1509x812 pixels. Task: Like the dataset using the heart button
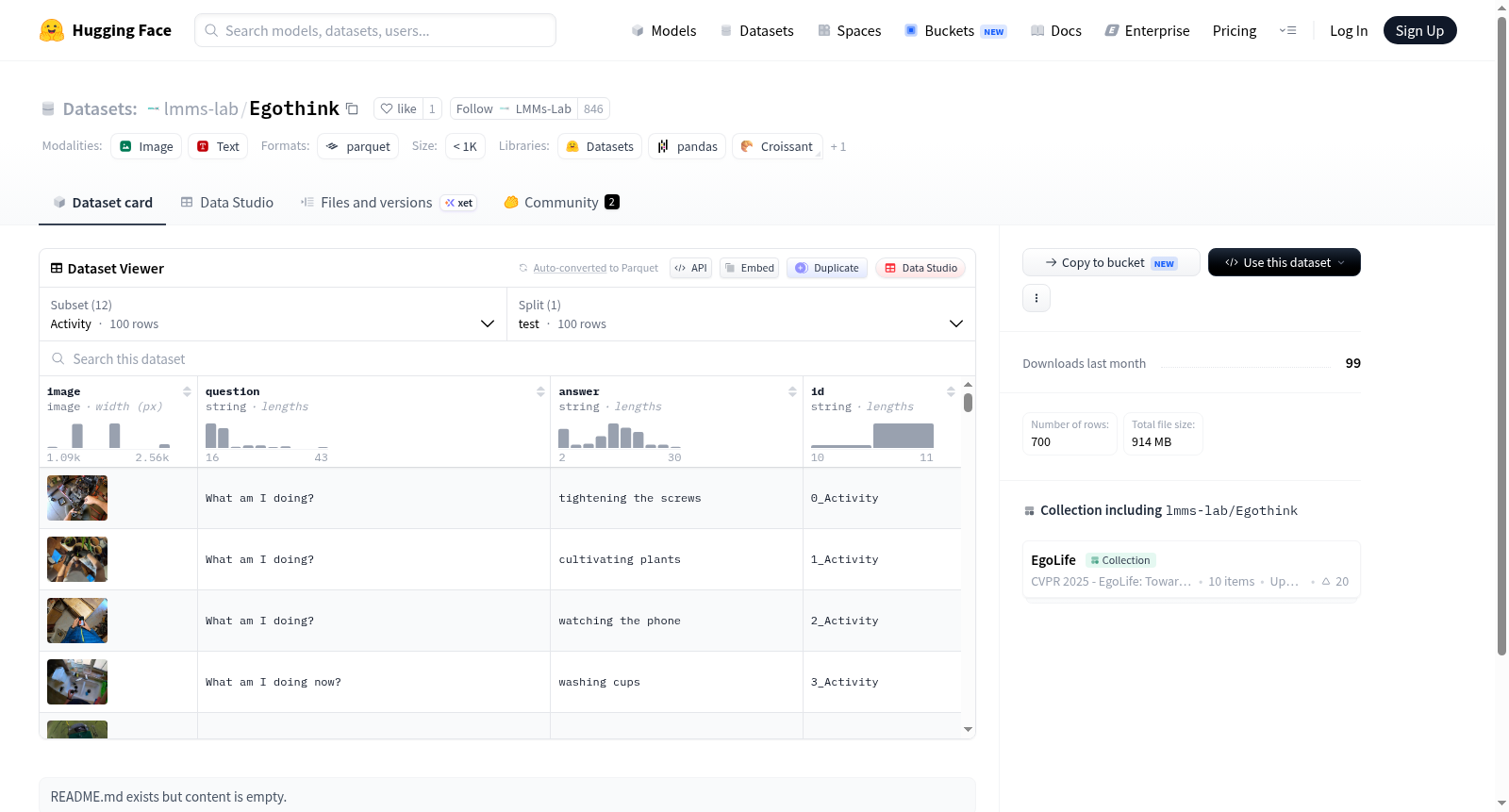click(x=398, y=108)
